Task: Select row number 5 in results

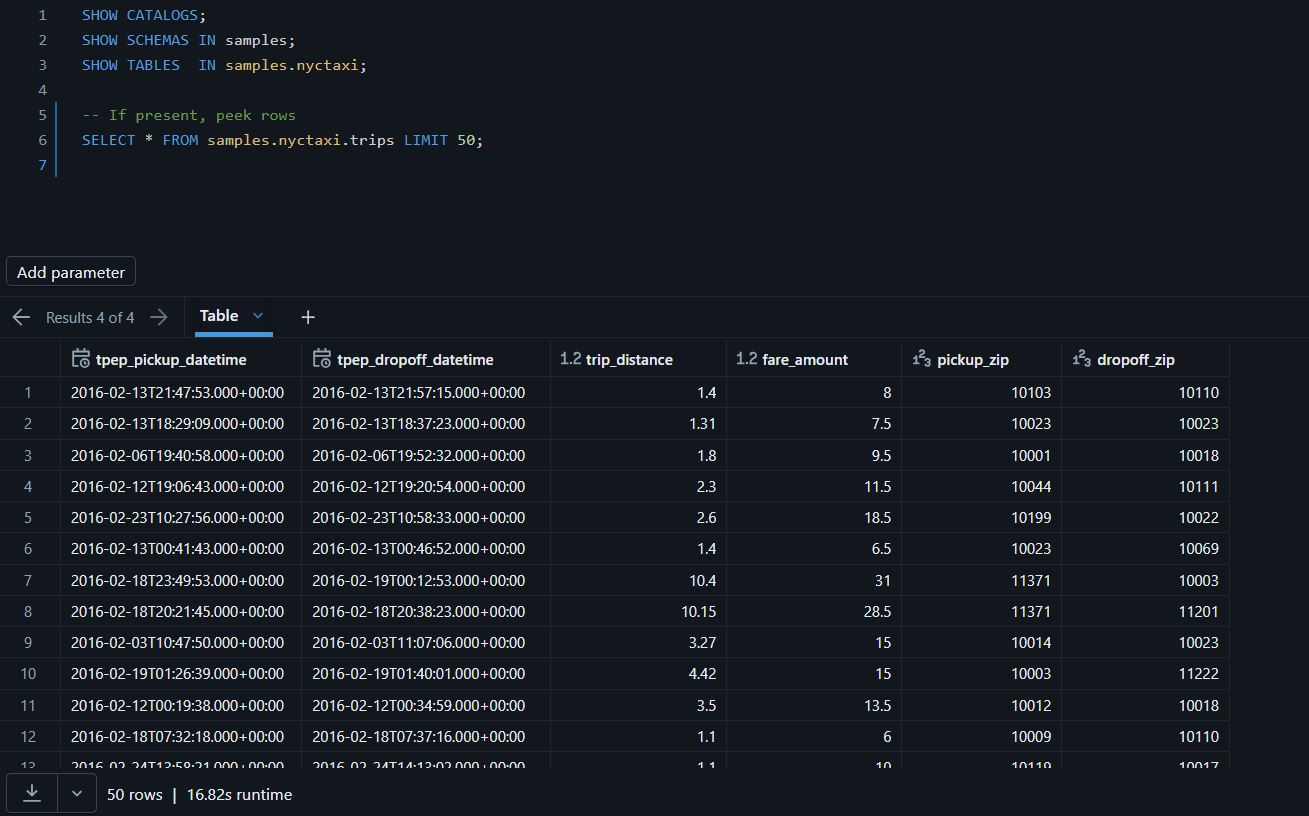Action: click(28, 518)
